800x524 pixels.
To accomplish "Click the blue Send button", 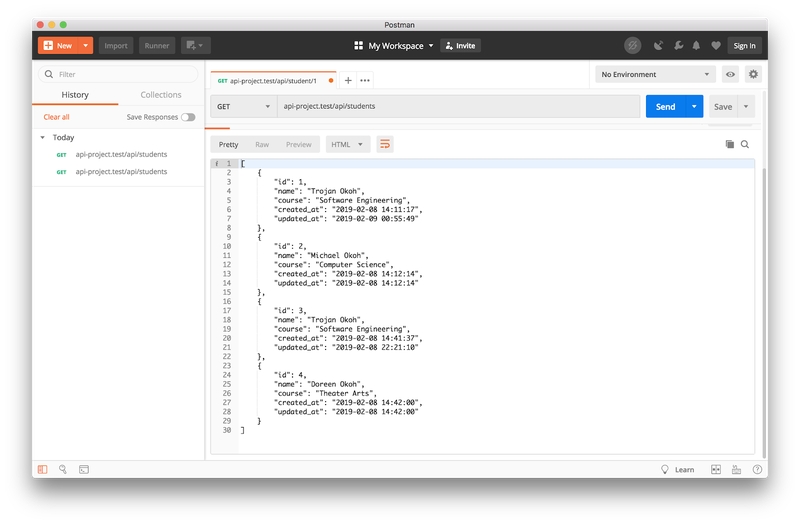I will tap(665, 106).
